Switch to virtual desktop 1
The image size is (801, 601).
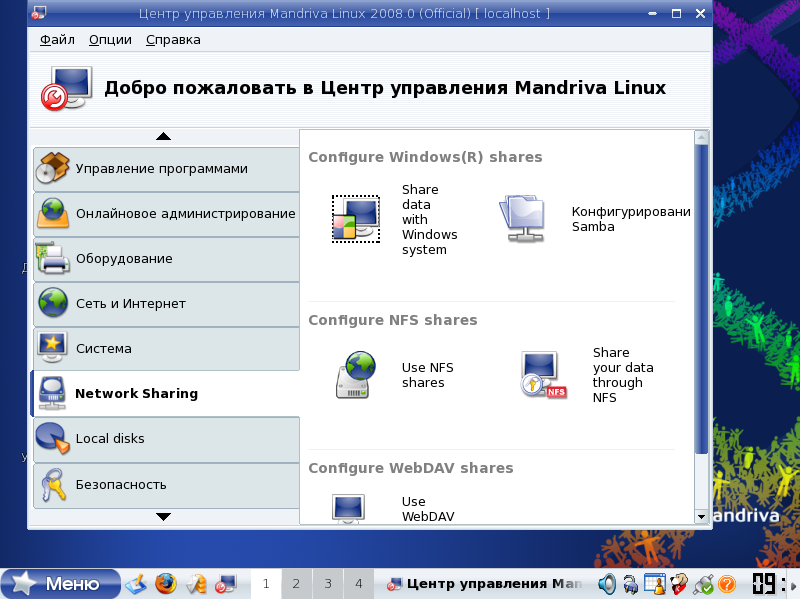266,584
